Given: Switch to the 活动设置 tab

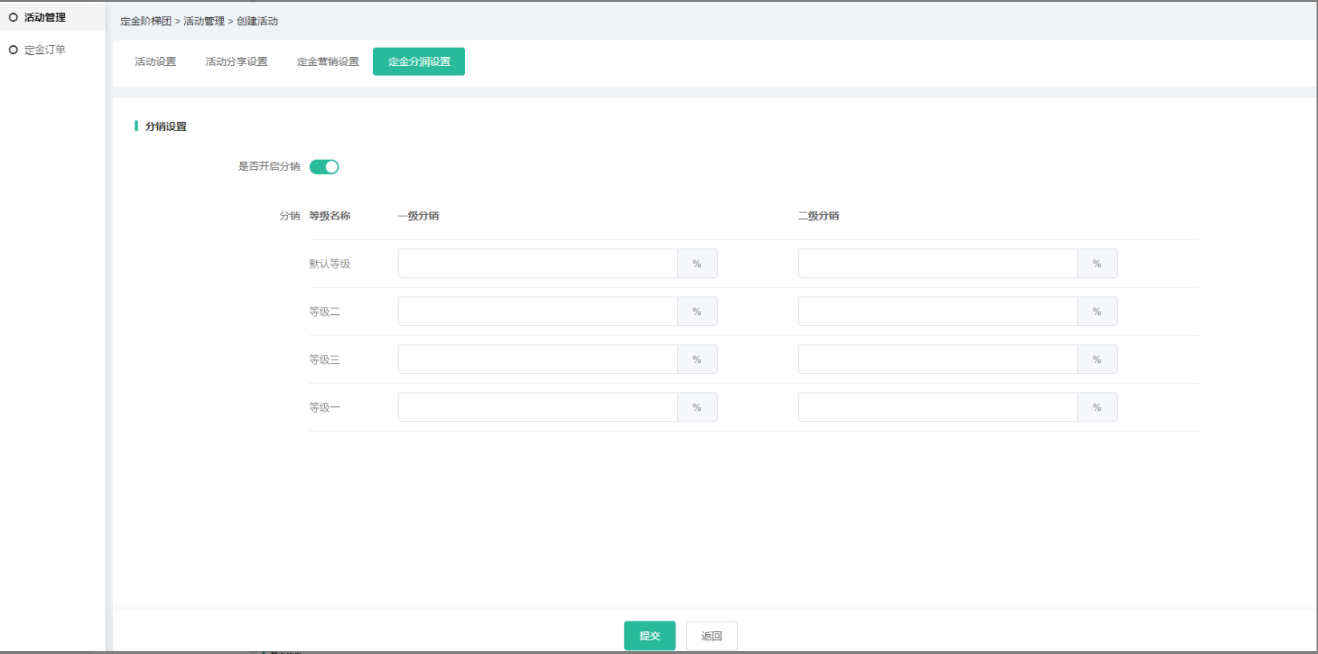Looking at the screenshot, I should tap(155, 62).
